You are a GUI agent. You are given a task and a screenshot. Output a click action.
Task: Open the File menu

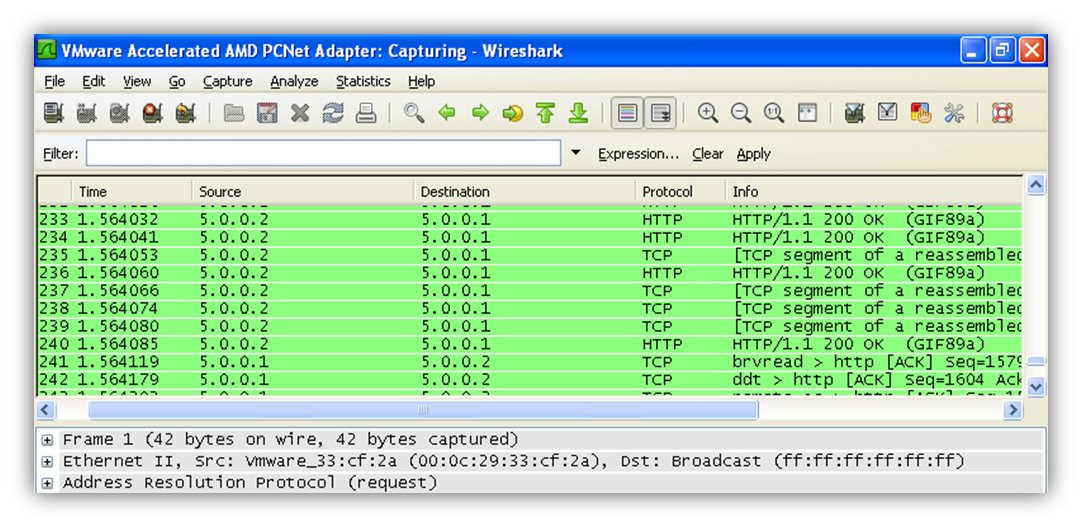tap(55, 81)
